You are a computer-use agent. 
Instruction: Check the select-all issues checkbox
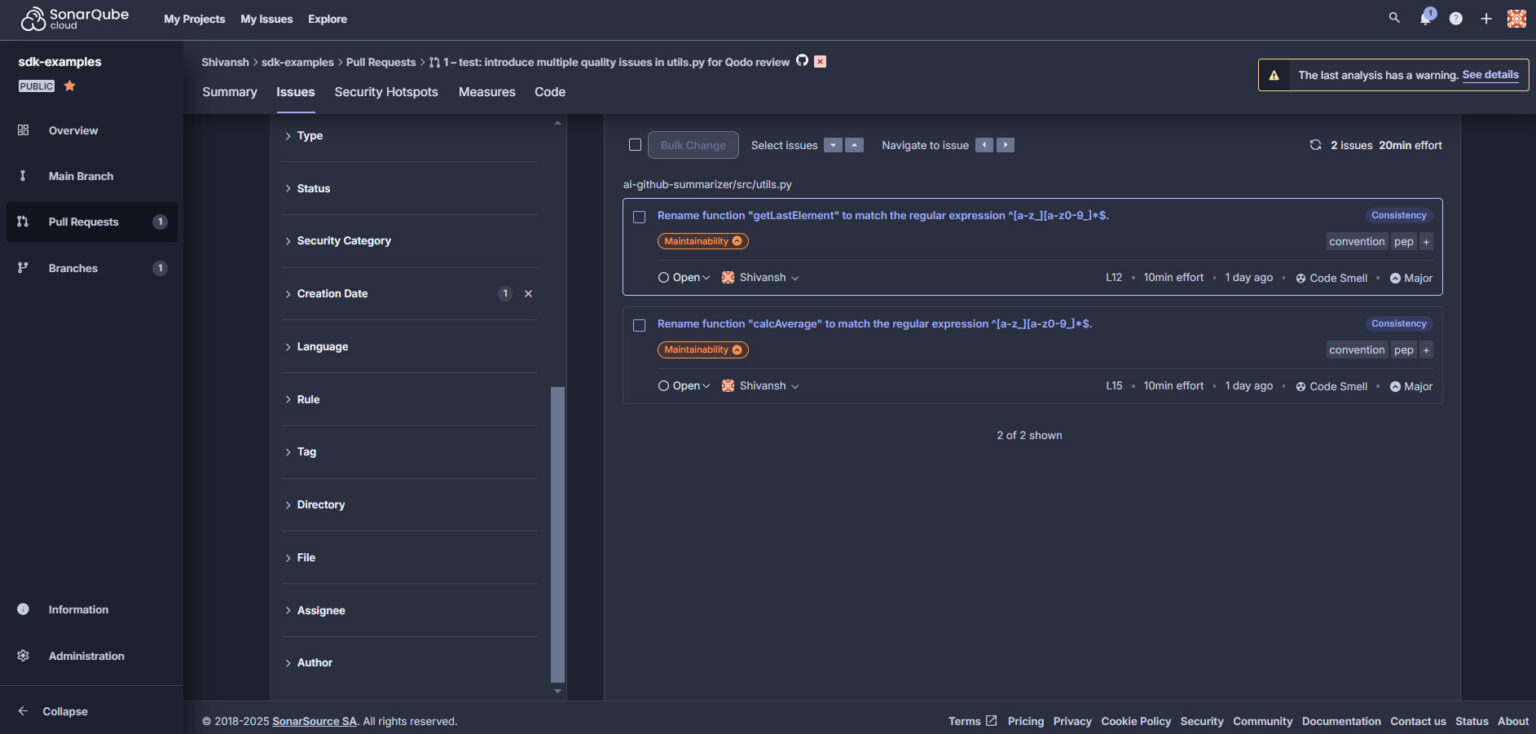click(x=635, y=144)
